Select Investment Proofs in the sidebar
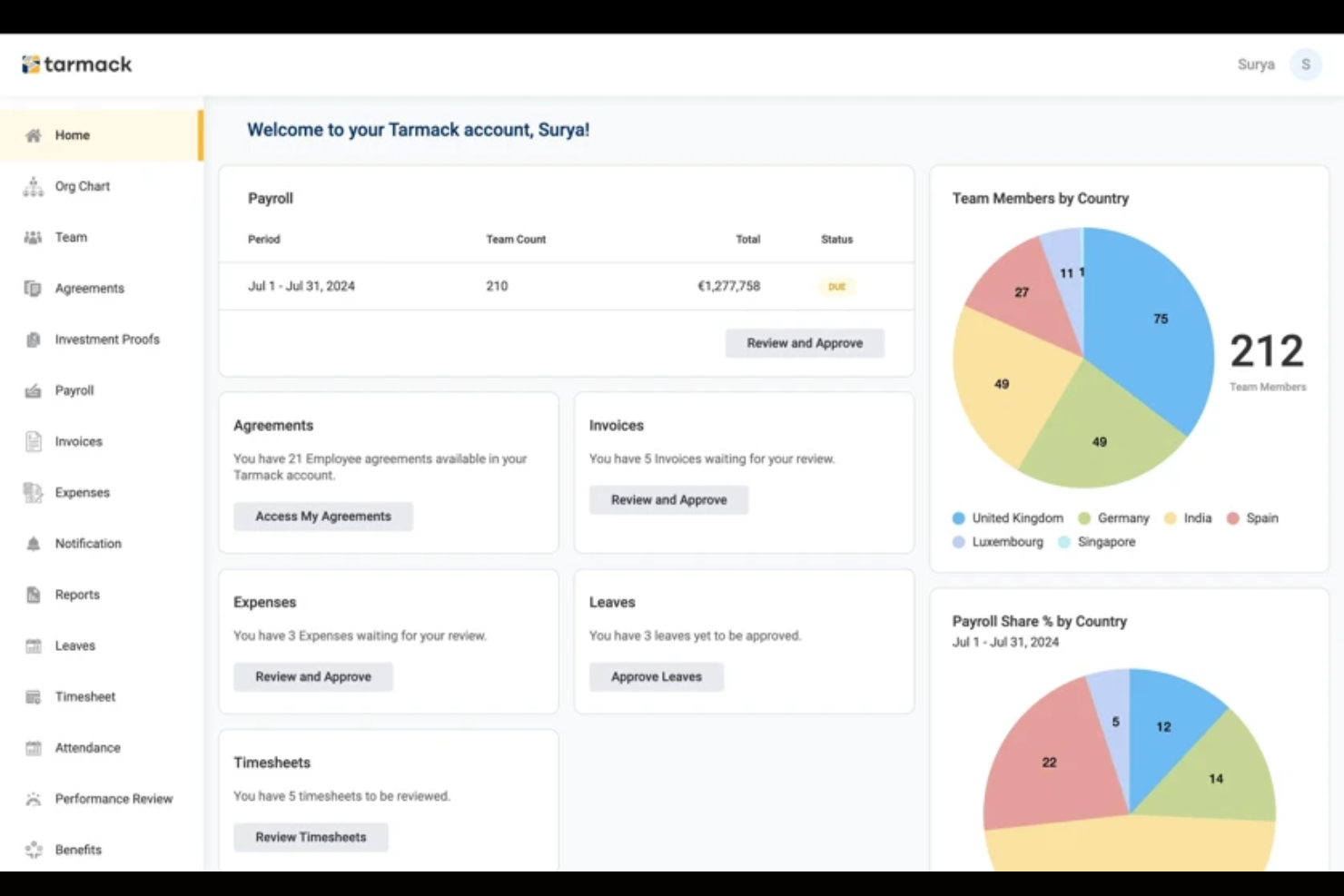Viewport: 1344px width, 896px height. tap(107, 340)
